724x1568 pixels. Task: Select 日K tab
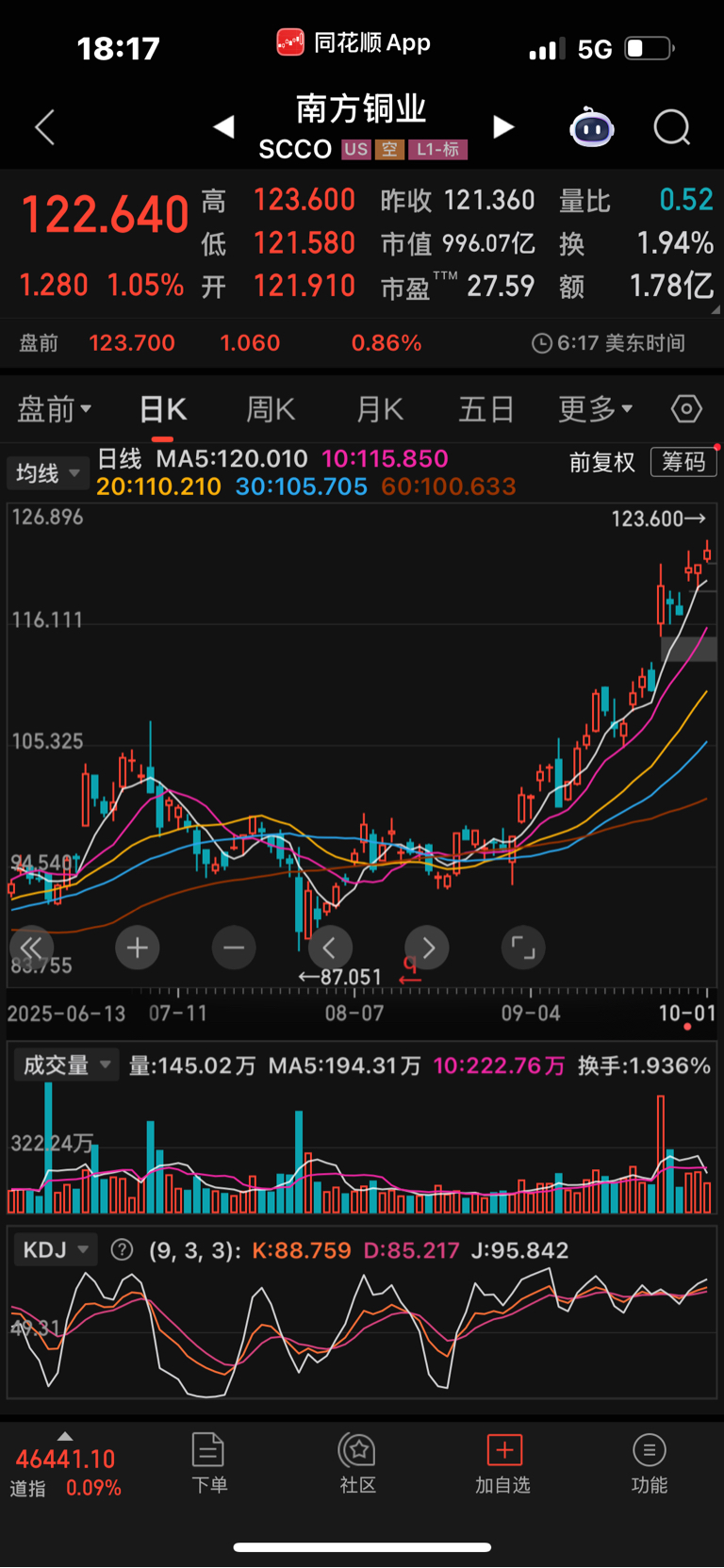pos(163,409)
